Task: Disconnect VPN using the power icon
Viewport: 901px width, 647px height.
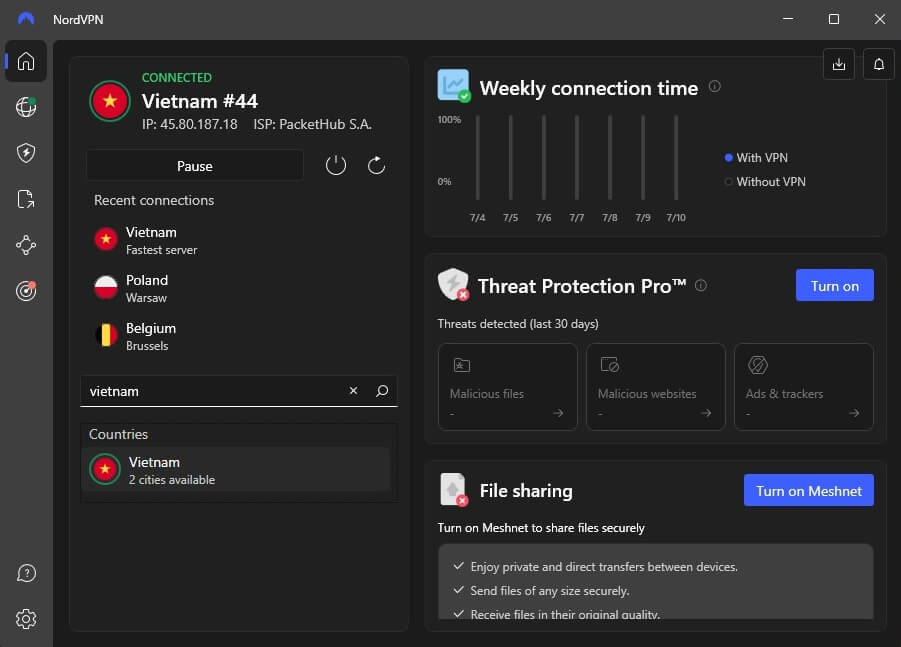Action: 337,165
